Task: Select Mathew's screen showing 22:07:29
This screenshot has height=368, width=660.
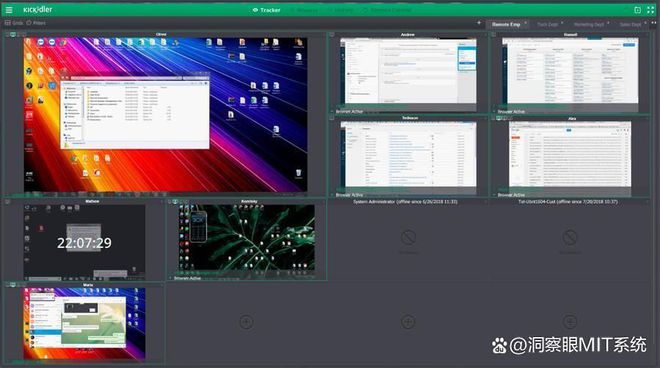Action: (84, 242)
